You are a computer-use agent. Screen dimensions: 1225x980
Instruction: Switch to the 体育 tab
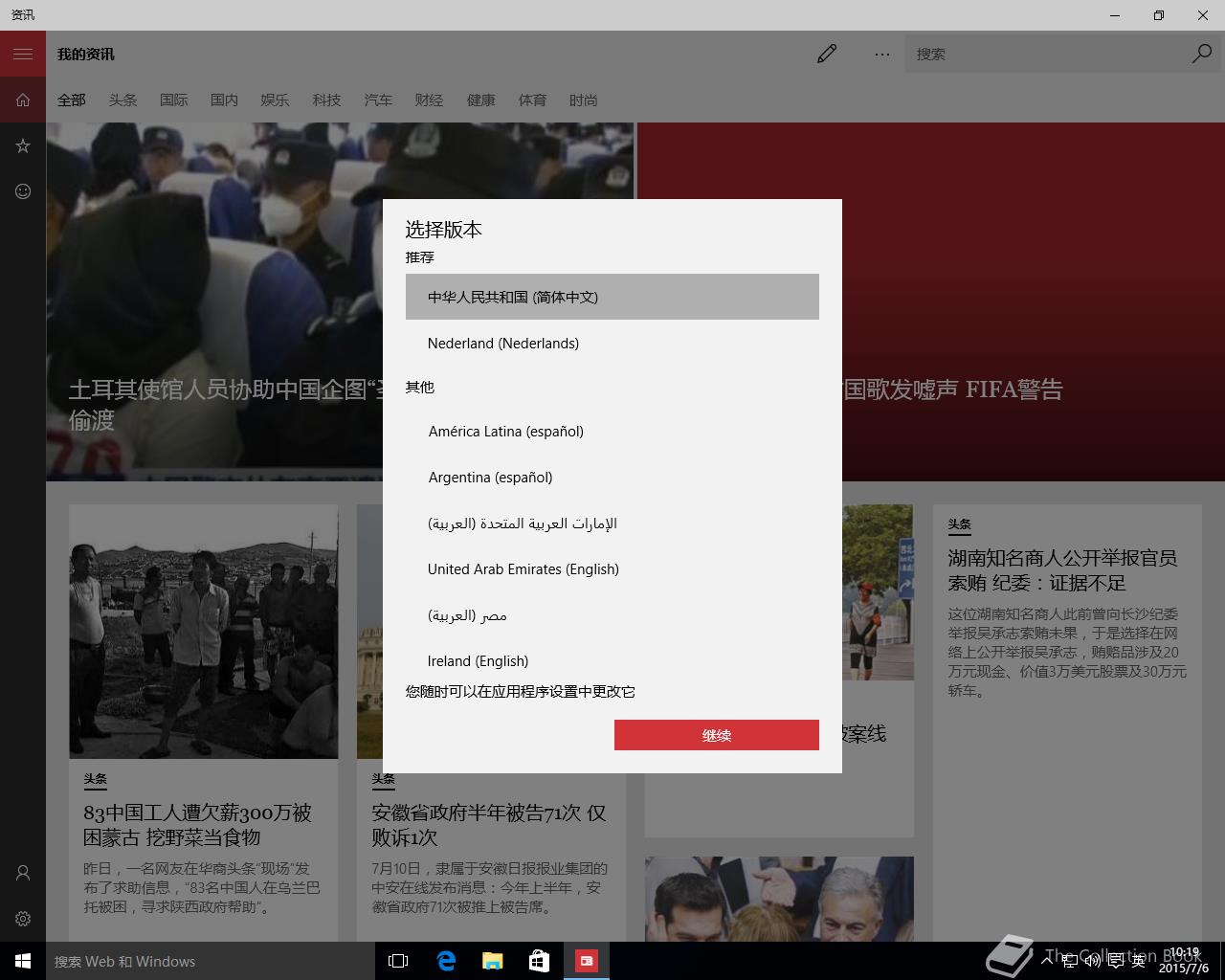click(x=532, y=100)
